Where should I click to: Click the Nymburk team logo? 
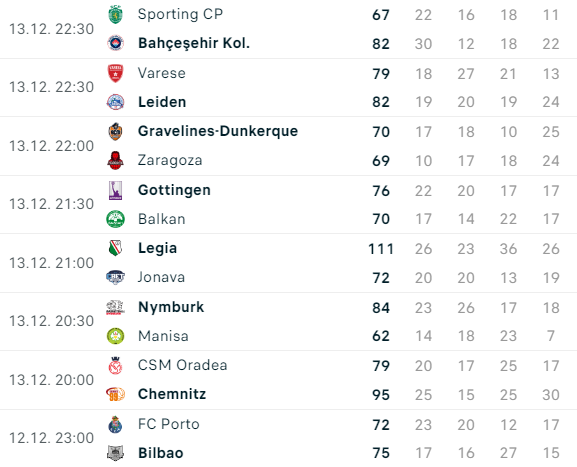point(115,307)
